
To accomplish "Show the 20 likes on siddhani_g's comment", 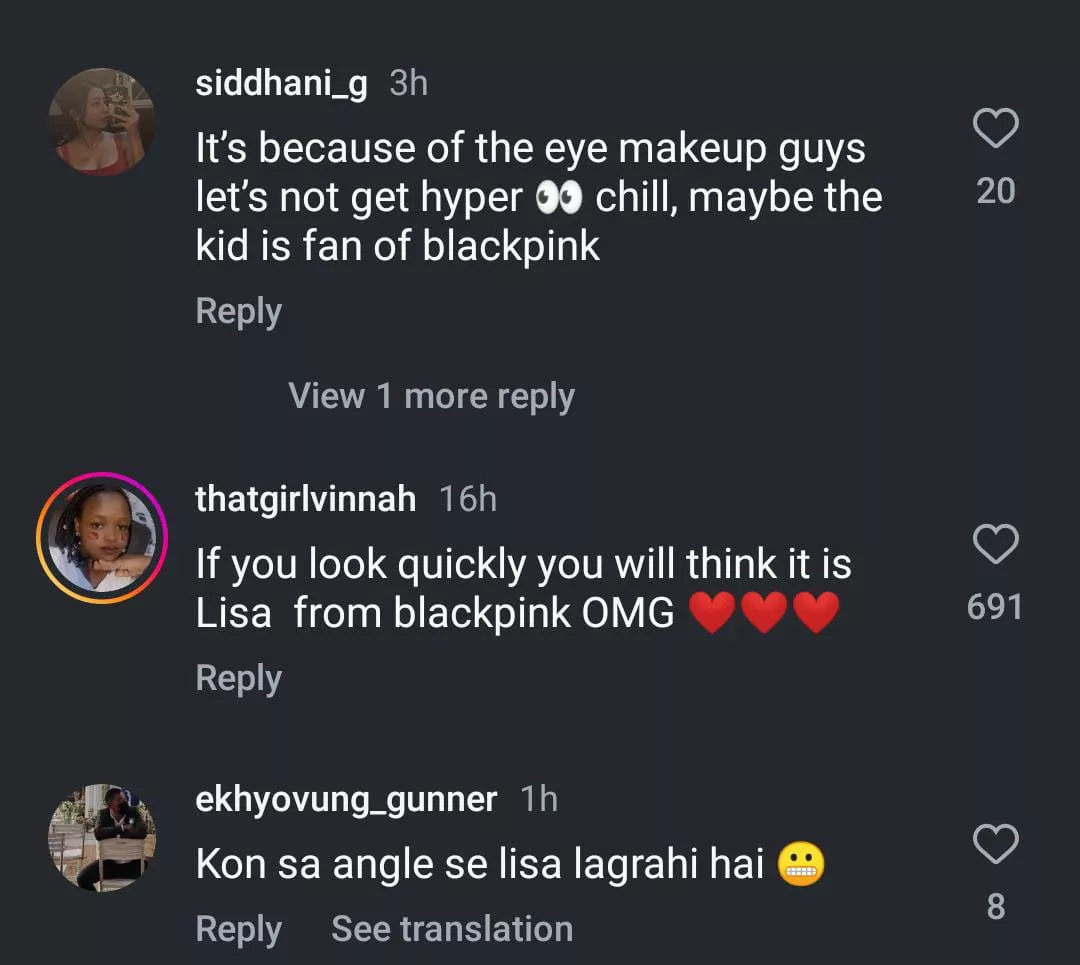I will coord(995,190).
